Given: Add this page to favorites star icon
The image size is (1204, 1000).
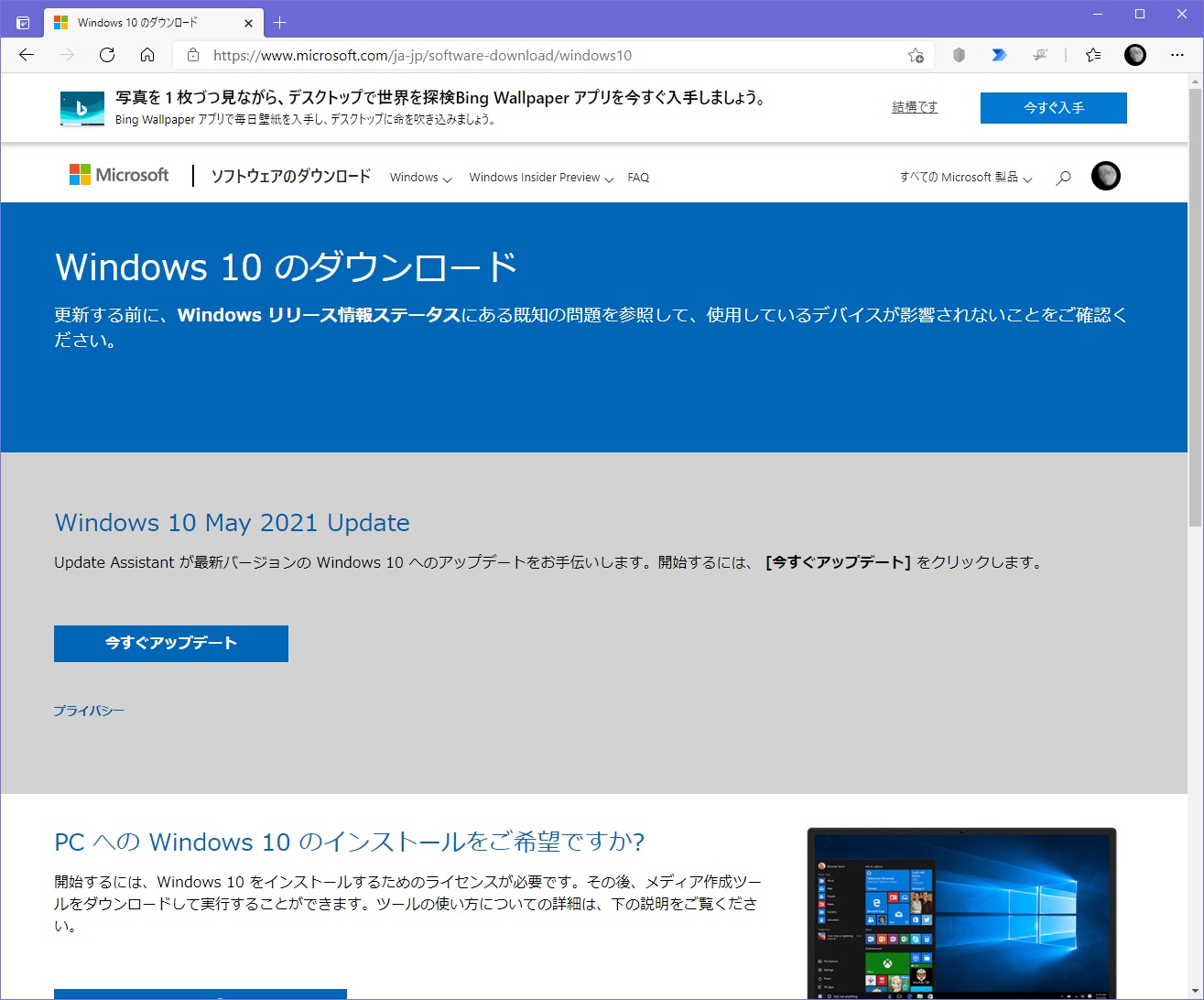Looking at the screenshot, I should (x=916, y=55).
